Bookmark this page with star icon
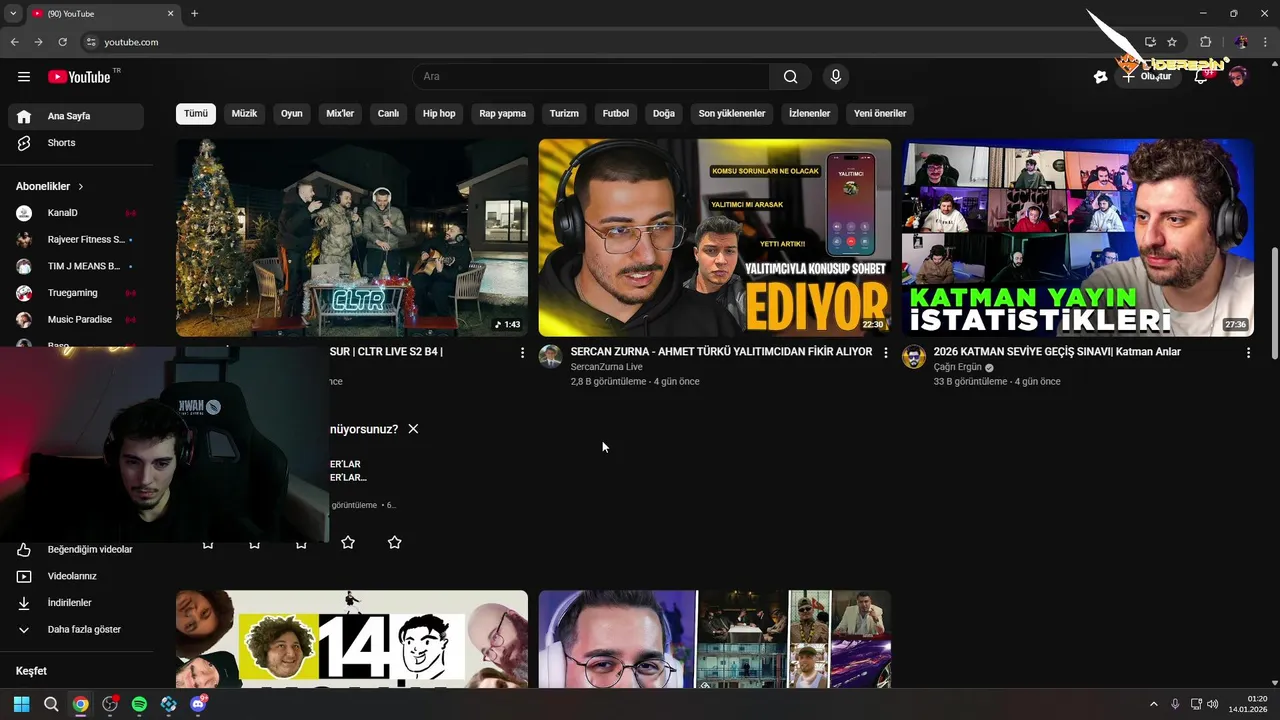Viewport: 1280px width, 720px height. [x=1172, y=42]
